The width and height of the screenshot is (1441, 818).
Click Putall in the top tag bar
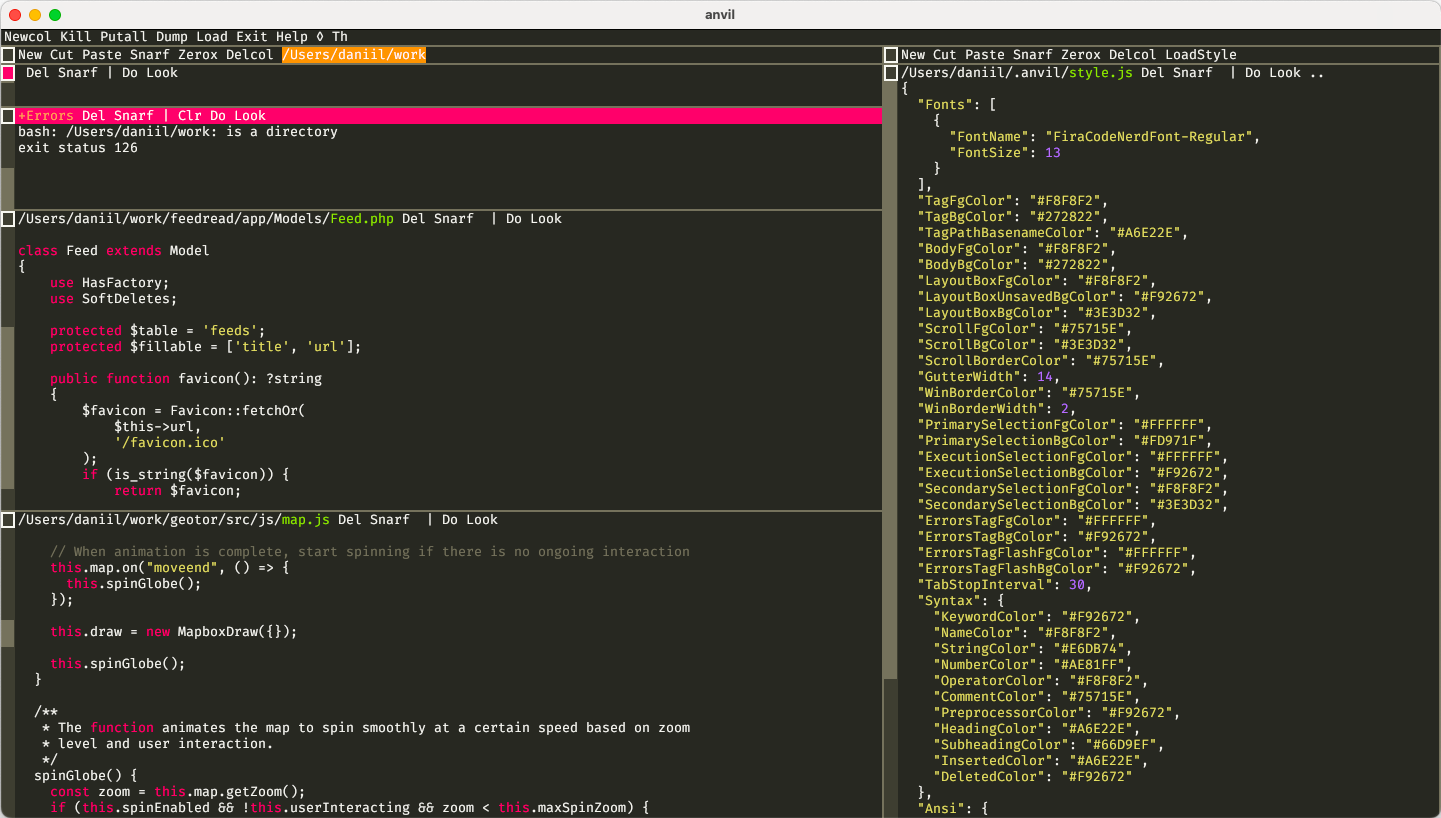pyautogui.click(x=123, y=37)
